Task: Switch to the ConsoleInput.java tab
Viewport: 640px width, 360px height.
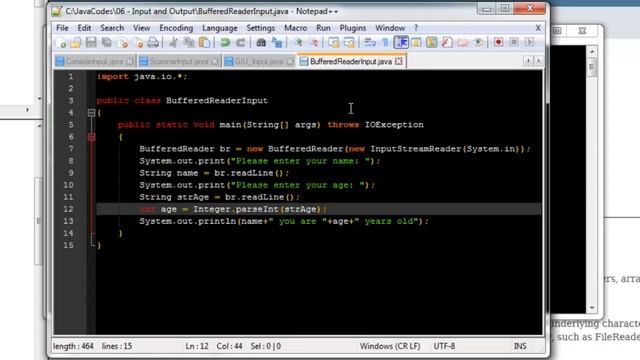Action: 94,61
